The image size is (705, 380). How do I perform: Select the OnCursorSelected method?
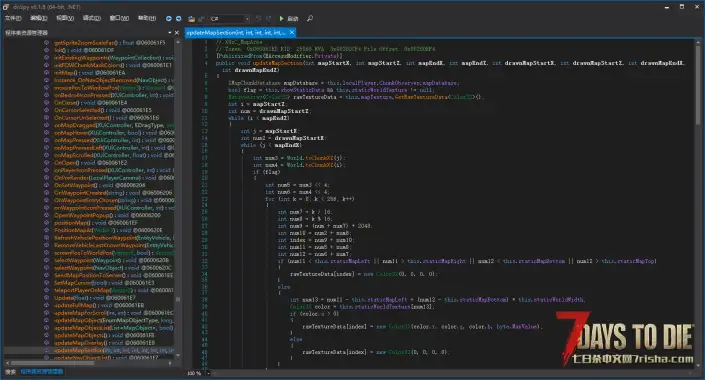(x=103, y=110)
